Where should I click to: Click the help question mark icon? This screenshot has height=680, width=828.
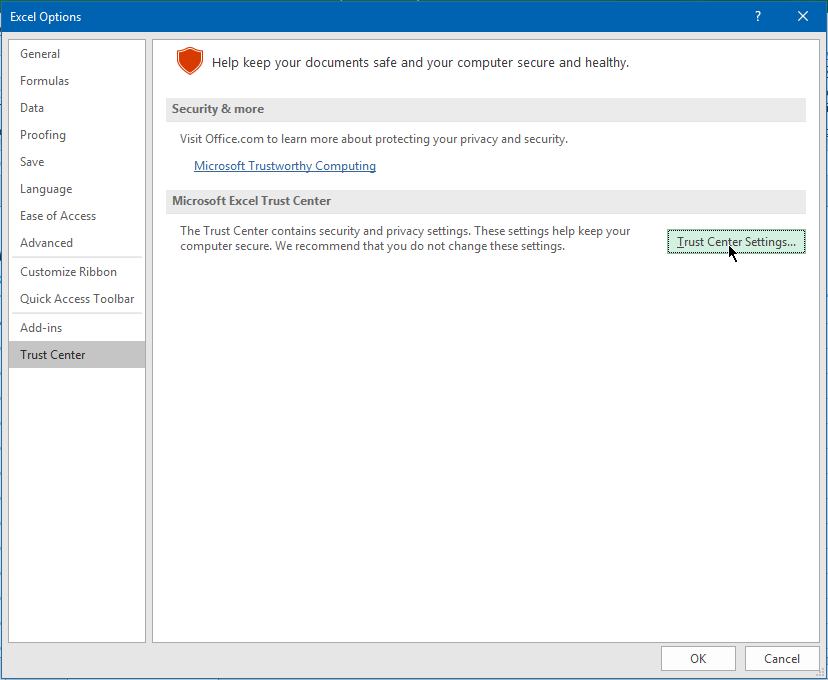pos(758,16)
